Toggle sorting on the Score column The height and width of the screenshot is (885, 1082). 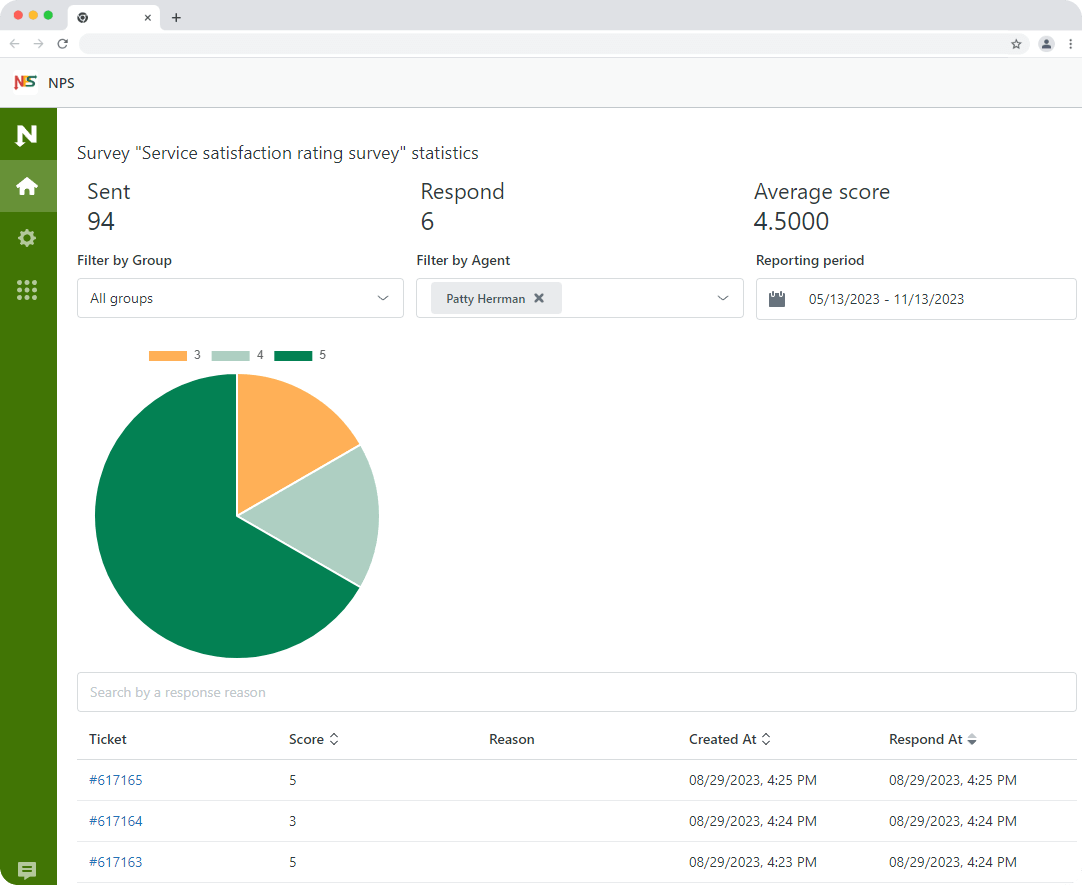coord(335,739)
